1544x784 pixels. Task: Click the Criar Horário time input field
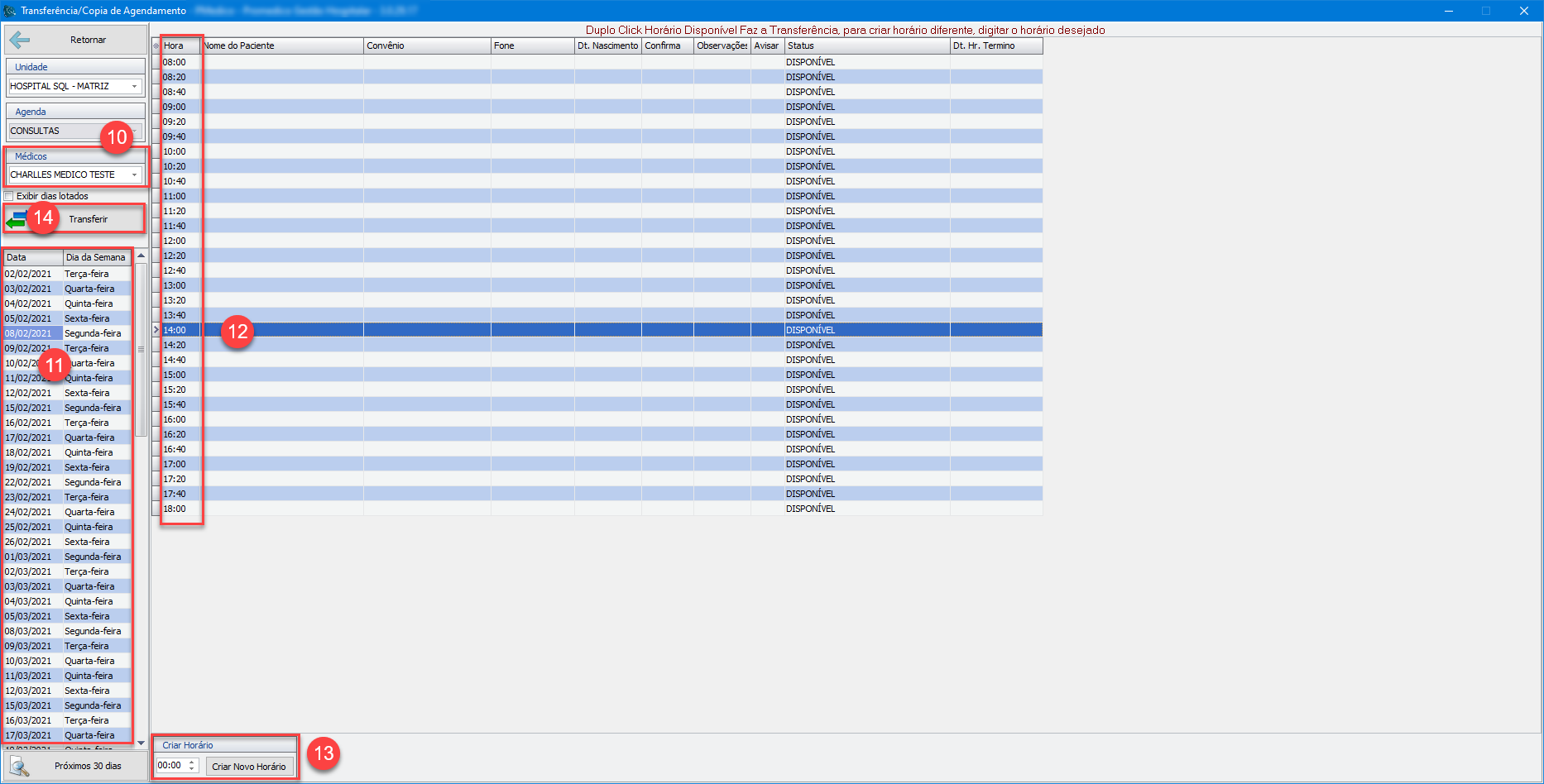click(x=171, y=766)
